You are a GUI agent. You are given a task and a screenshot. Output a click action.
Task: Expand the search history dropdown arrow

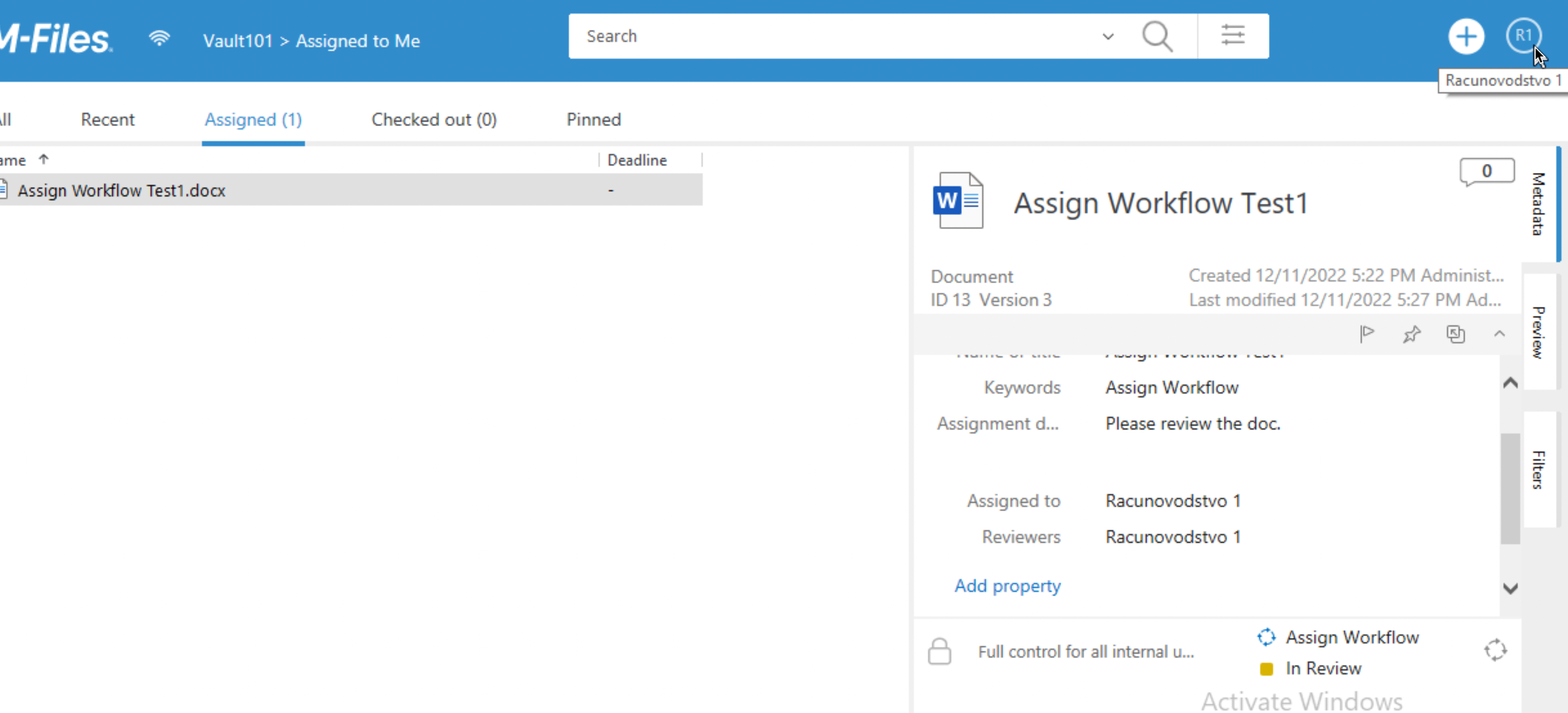(x=1108, y=36)
